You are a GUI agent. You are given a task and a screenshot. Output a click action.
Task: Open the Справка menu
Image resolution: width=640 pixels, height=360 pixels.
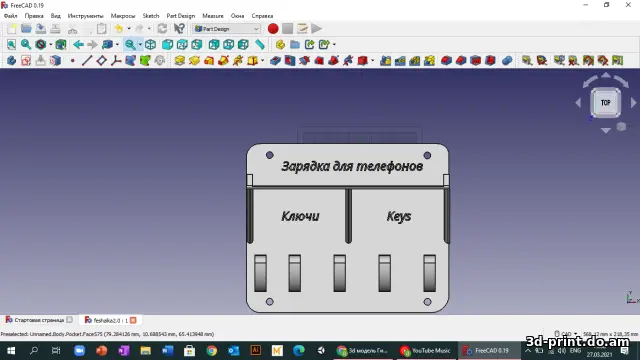pos(262,16)
